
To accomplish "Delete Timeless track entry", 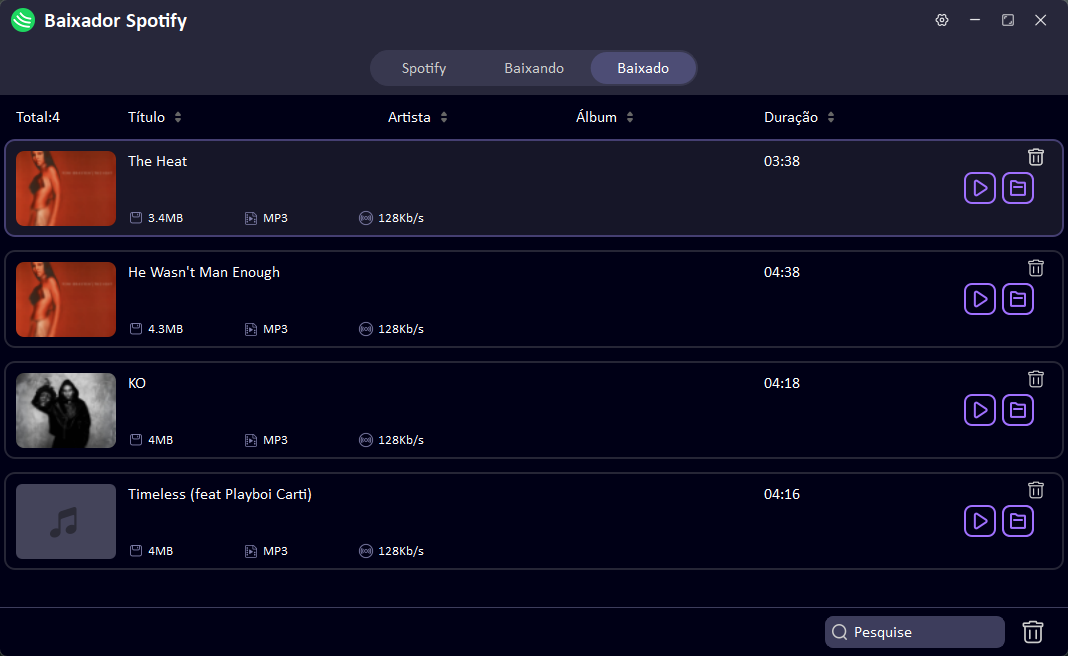I will pos(1036,490).
